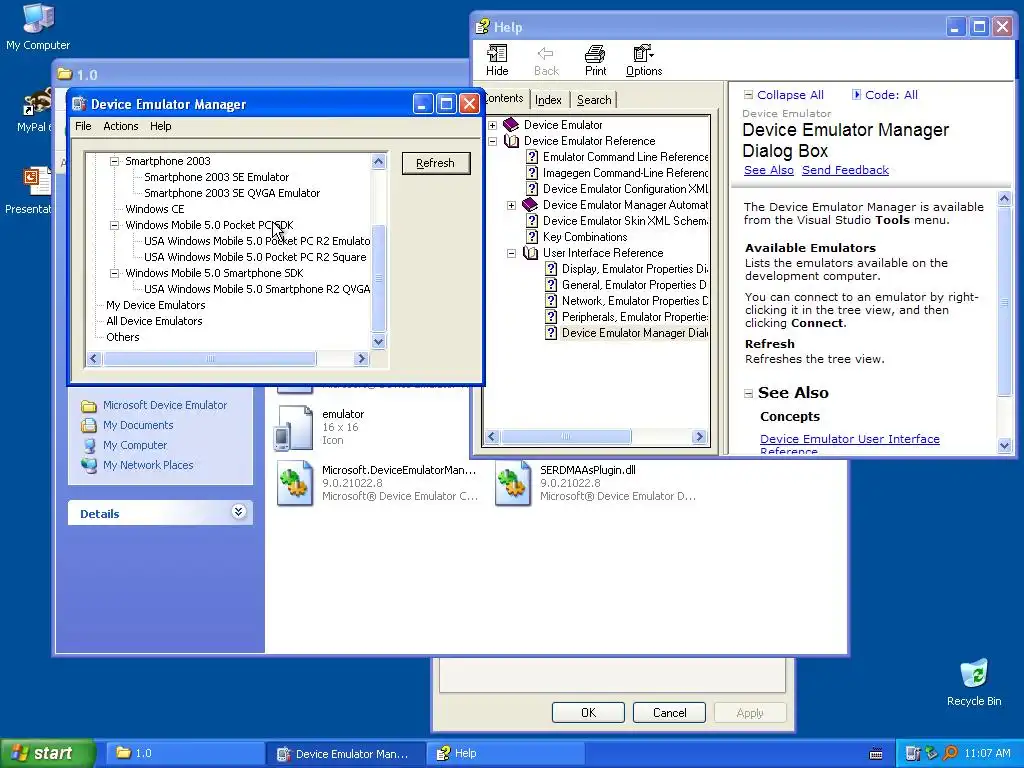Viewport: 1024px width, 768px height.
Task: Select My Device Emulators tree item
Action: (155, 305)
